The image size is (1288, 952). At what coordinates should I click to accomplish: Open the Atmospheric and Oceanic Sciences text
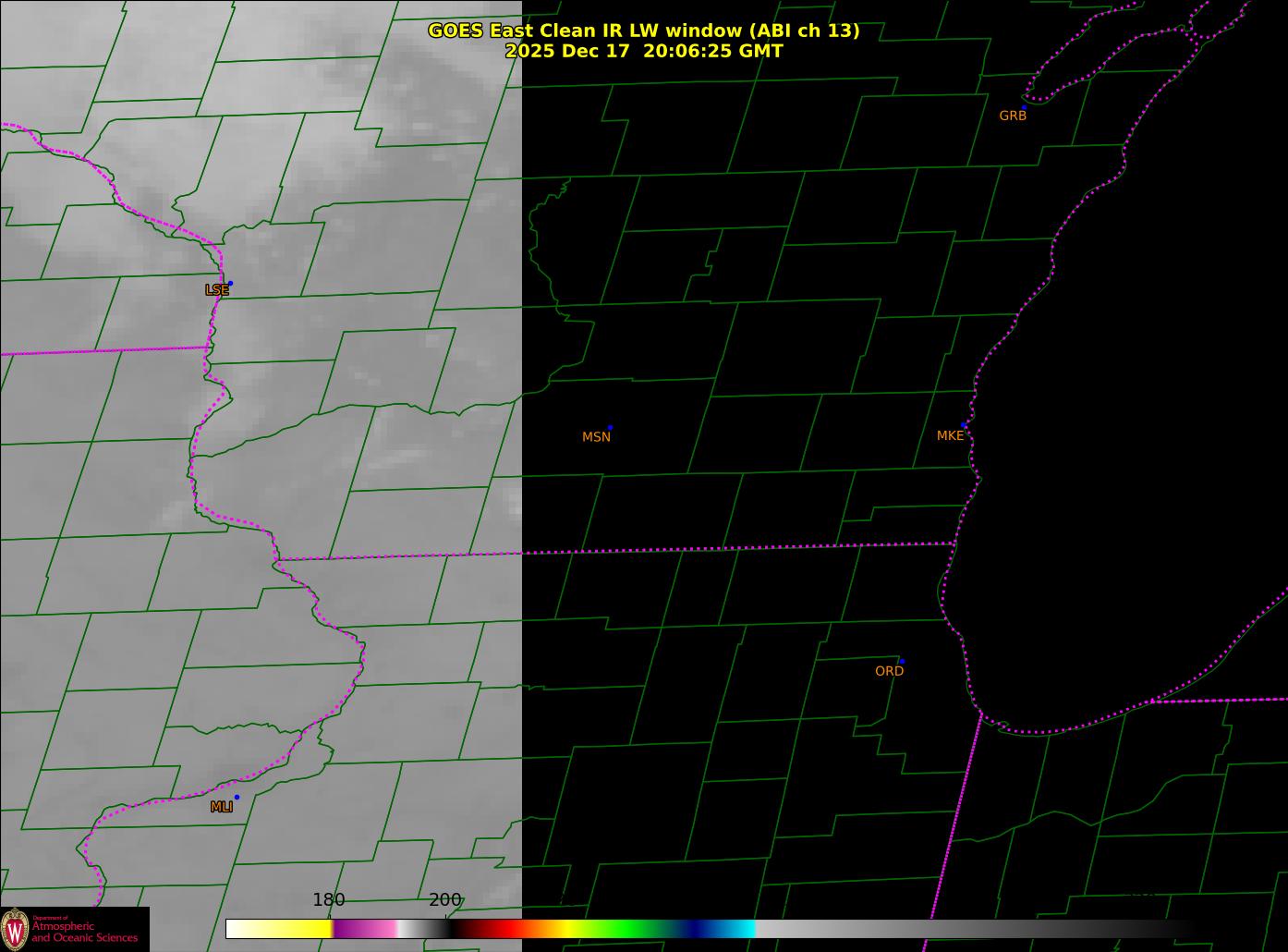85,932
